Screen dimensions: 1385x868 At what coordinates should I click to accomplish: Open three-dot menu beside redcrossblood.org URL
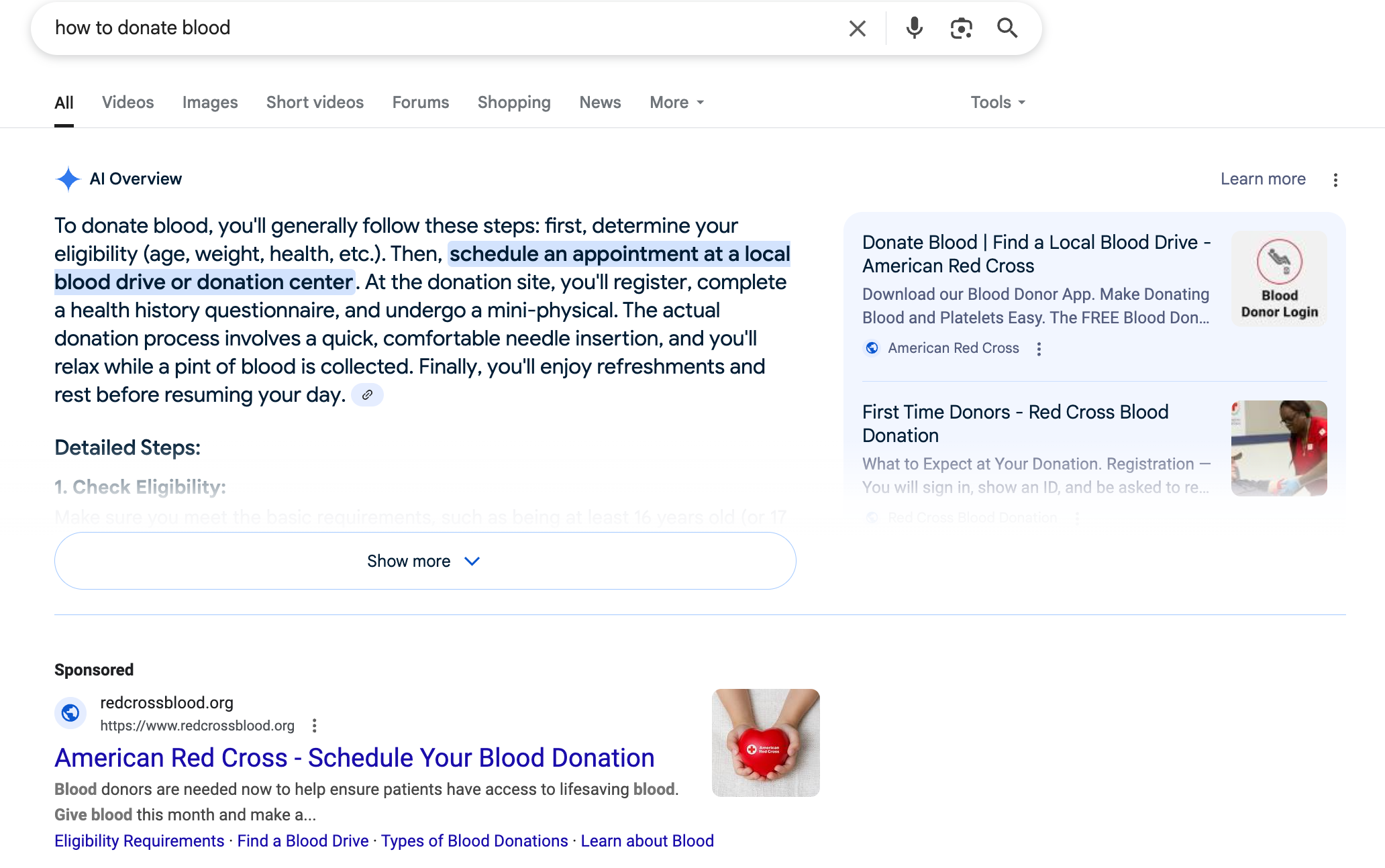point(314,725)
